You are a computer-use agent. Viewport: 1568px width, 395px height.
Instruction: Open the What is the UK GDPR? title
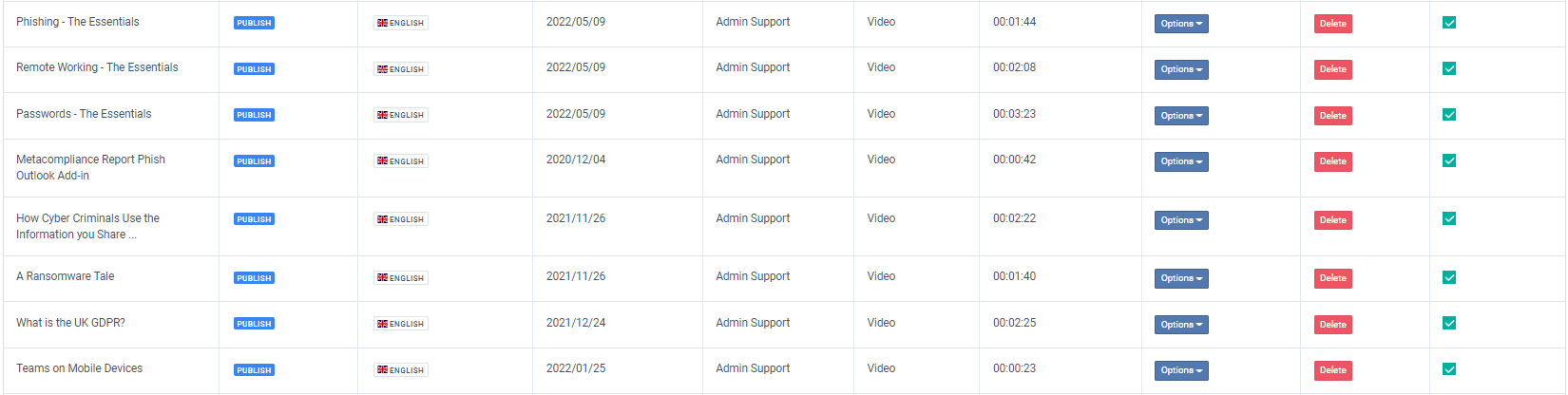pyautogui.click(x=70, y=323)
